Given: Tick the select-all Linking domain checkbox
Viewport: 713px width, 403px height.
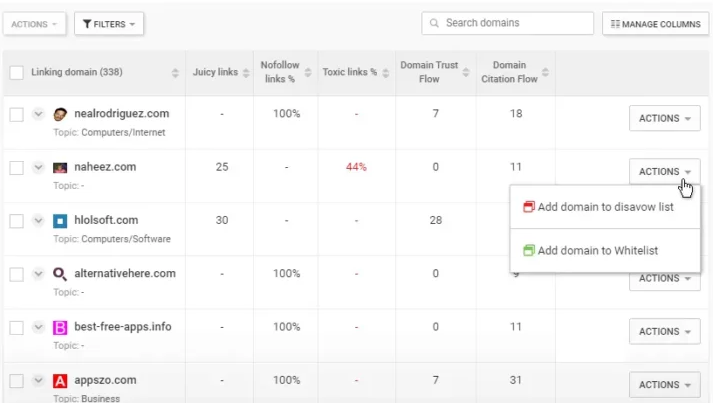Looking at the screenshot, I should [17, 73].
